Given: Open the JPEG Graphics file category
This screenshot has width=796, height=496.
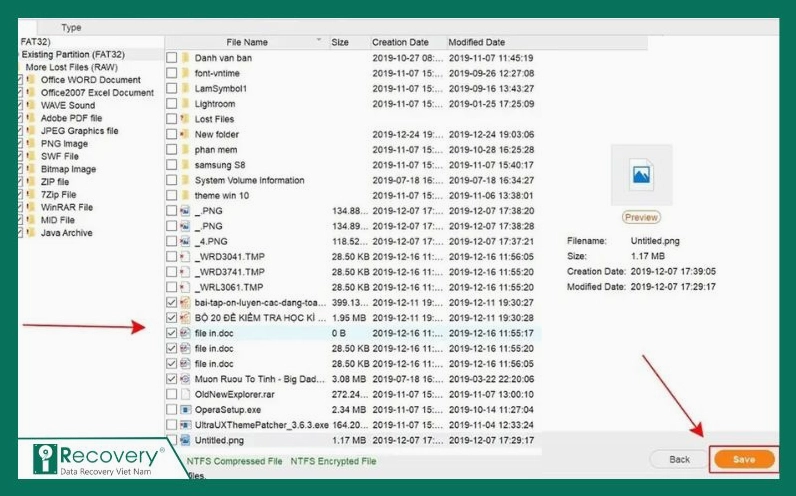Looking at the screenshot, I should click(x=79, y=131).
